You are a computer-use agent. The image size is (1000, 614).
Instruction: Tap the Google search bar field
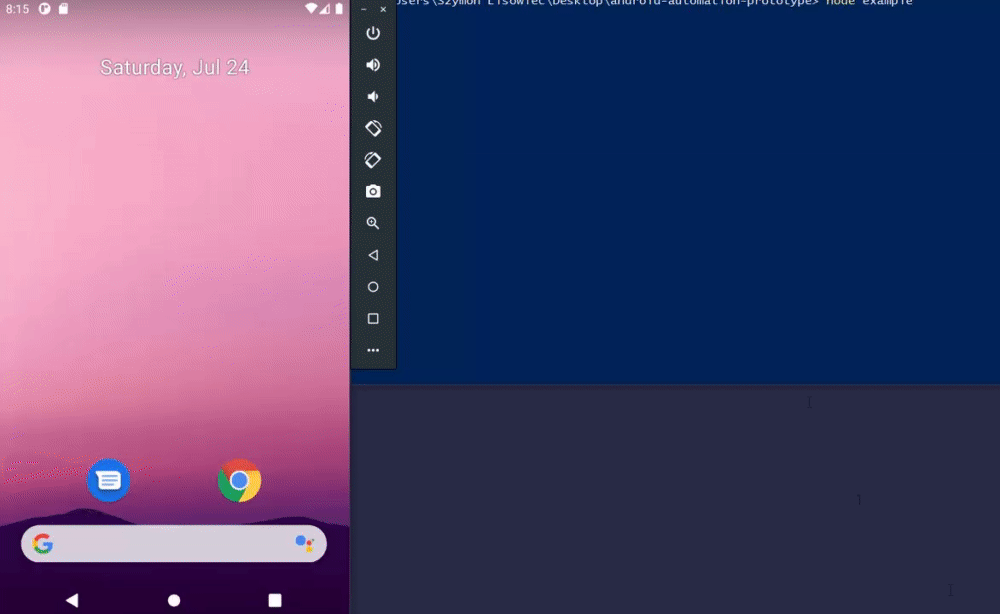coord(174,544)
